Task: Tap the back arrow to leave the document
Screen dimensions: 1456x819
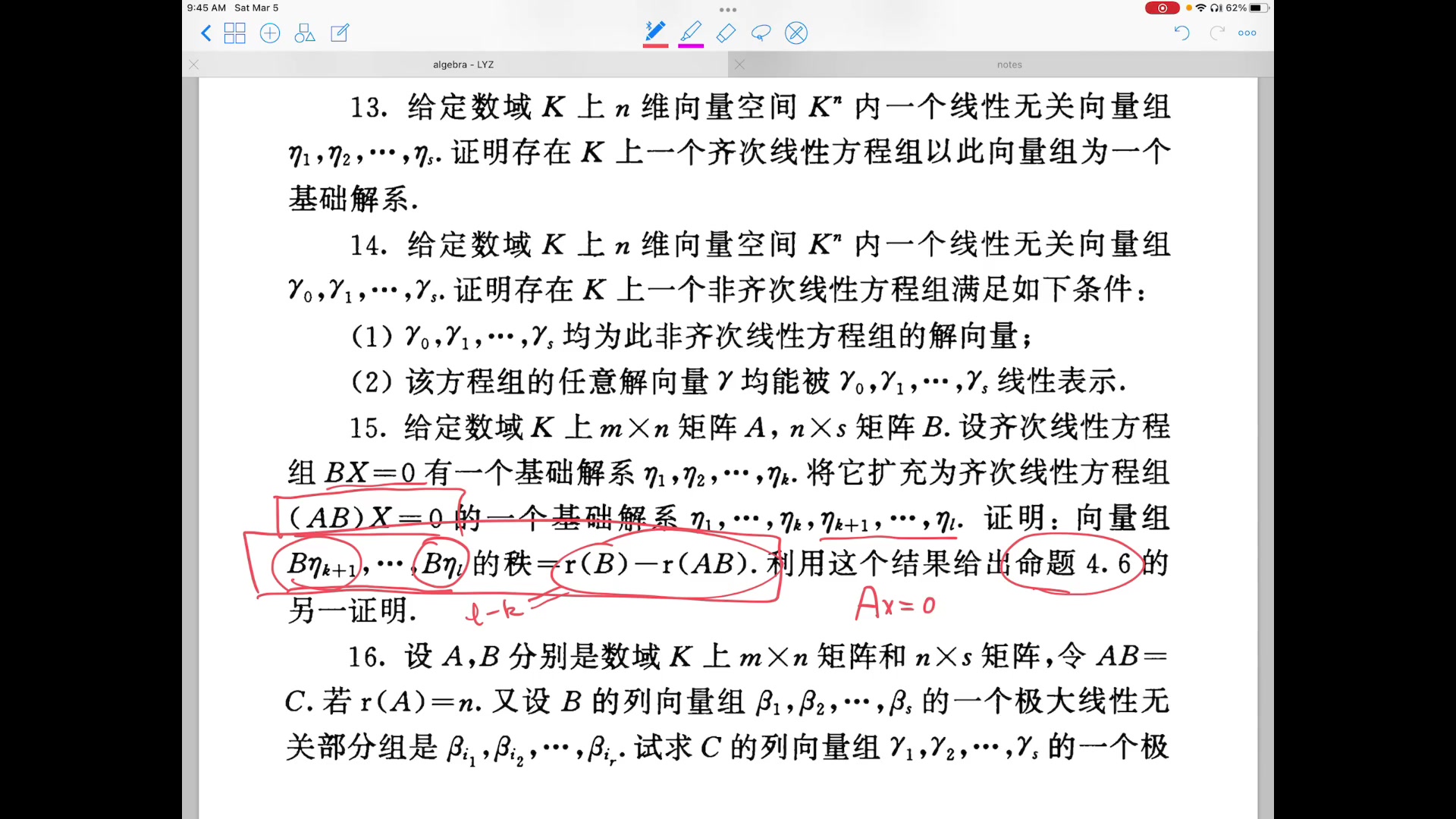Action: point(206,33)
